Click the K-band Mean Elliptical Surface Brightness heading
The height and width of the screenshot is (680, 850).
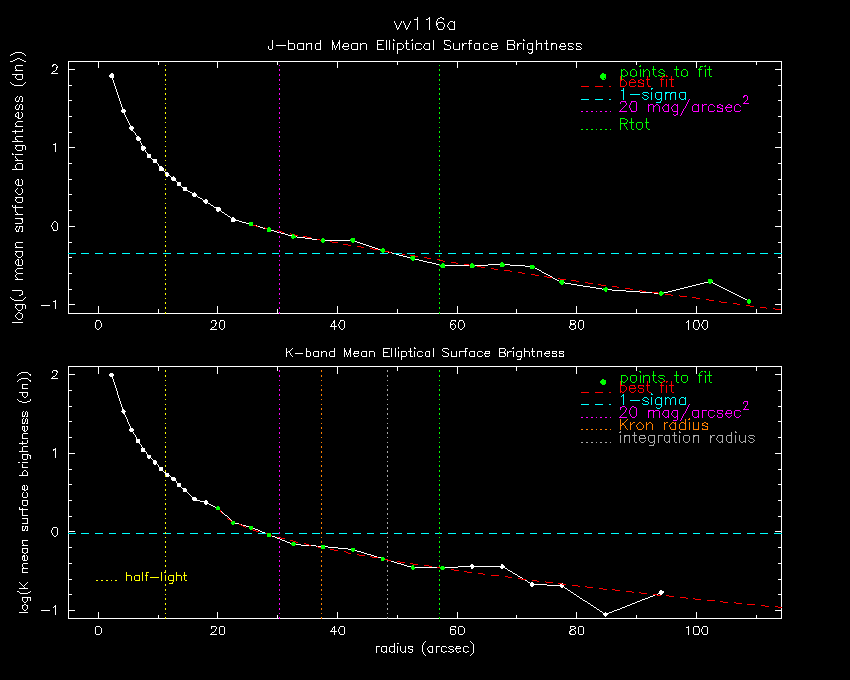[x=424, y=352]
